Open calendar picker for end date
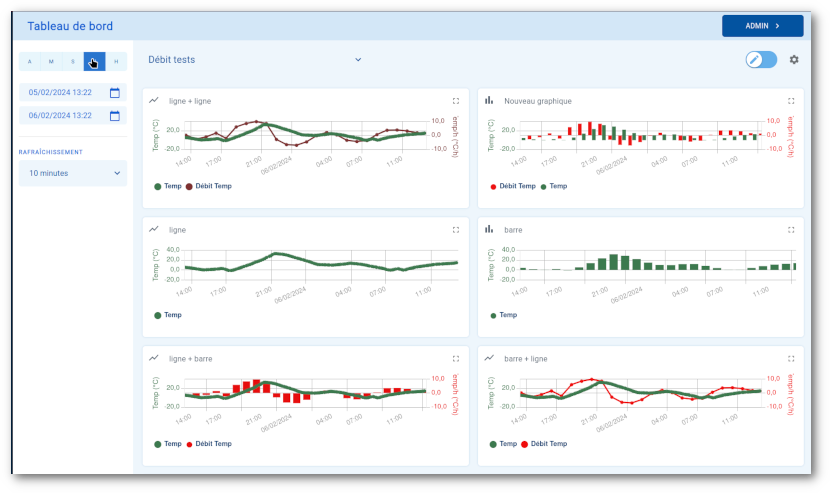Viewport: 830px width, 493px height. pyautogui.click(x=115, y=115)
